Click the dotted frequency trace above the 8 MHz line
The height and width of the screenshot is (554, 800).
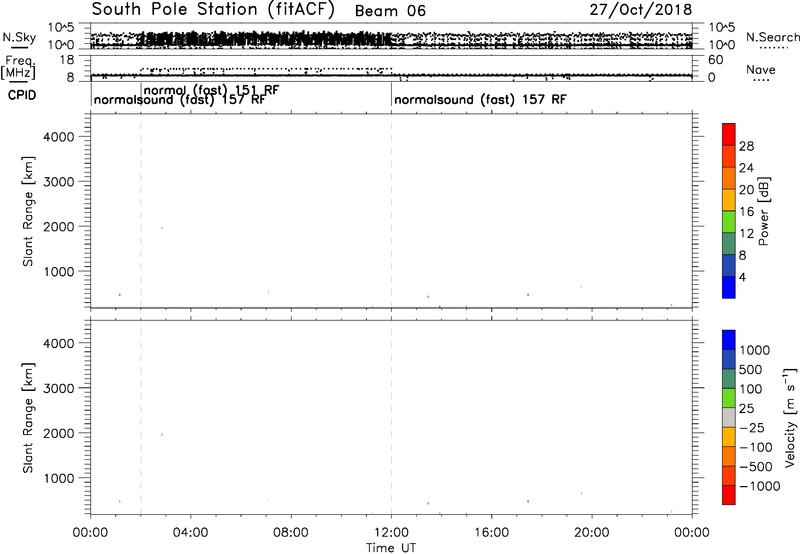tap(266, 69)
